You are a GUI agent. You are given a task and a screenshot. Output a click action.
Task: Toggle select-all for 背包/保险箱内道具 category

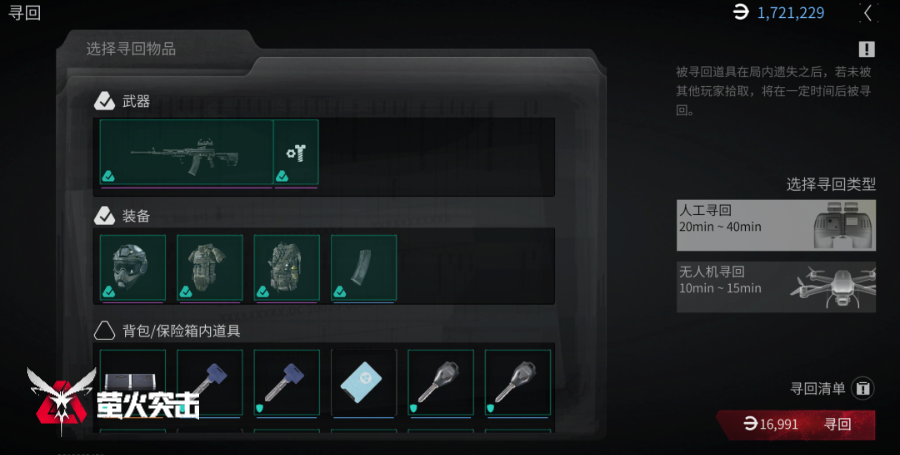point(104,330)
